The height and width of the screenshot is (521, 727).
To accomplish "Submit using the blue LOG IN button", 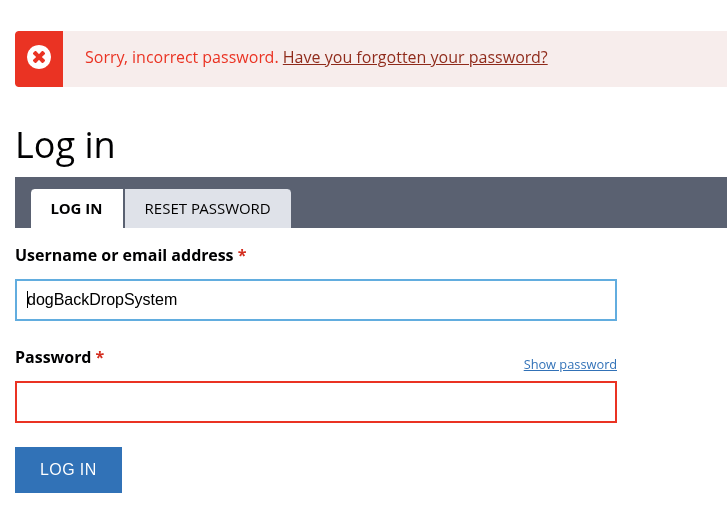I will [x=69, y=470].
